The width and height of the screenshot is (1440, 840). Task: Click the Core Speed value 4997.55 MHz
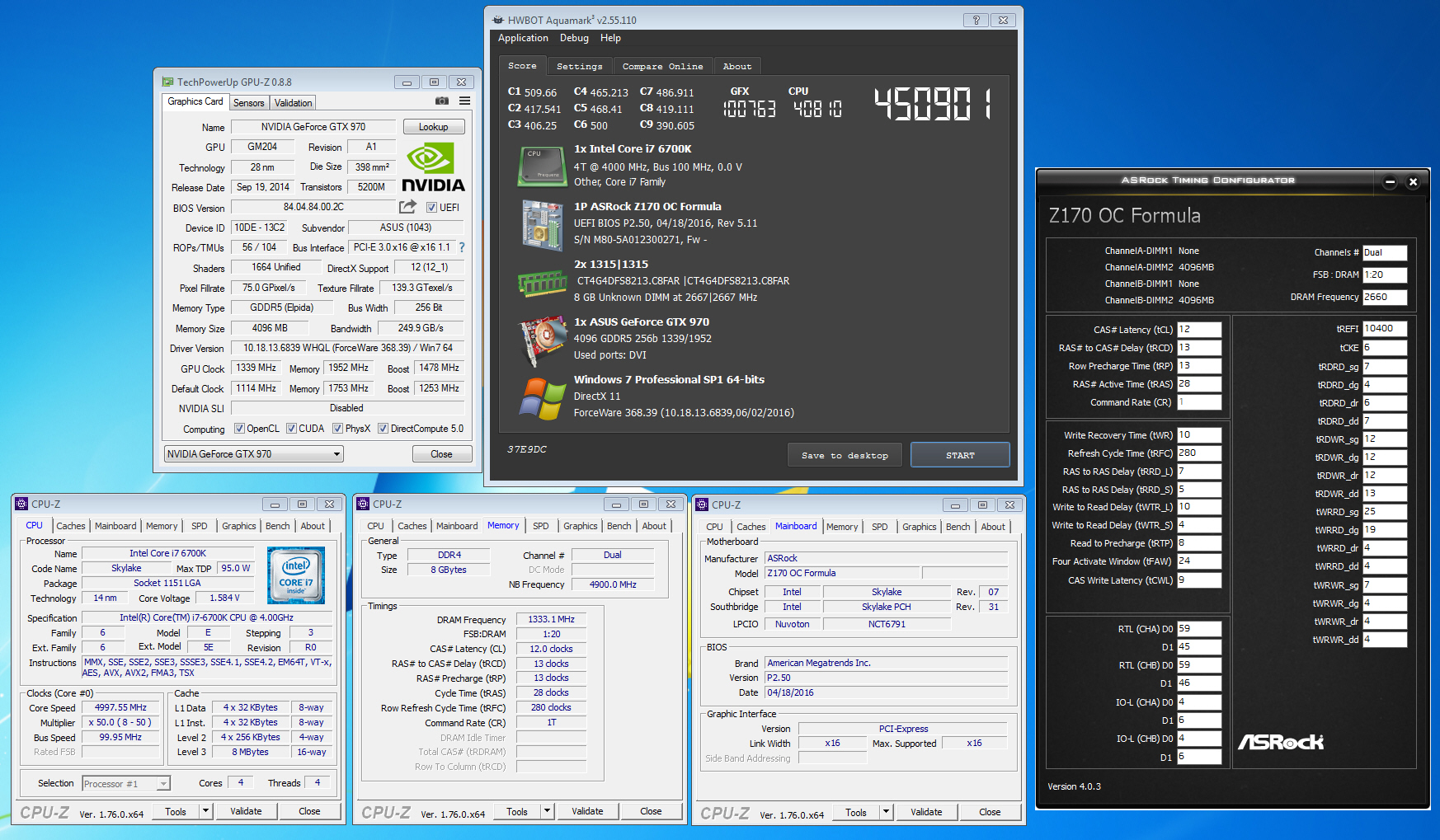pyautogui.click(x=120, y=707)
